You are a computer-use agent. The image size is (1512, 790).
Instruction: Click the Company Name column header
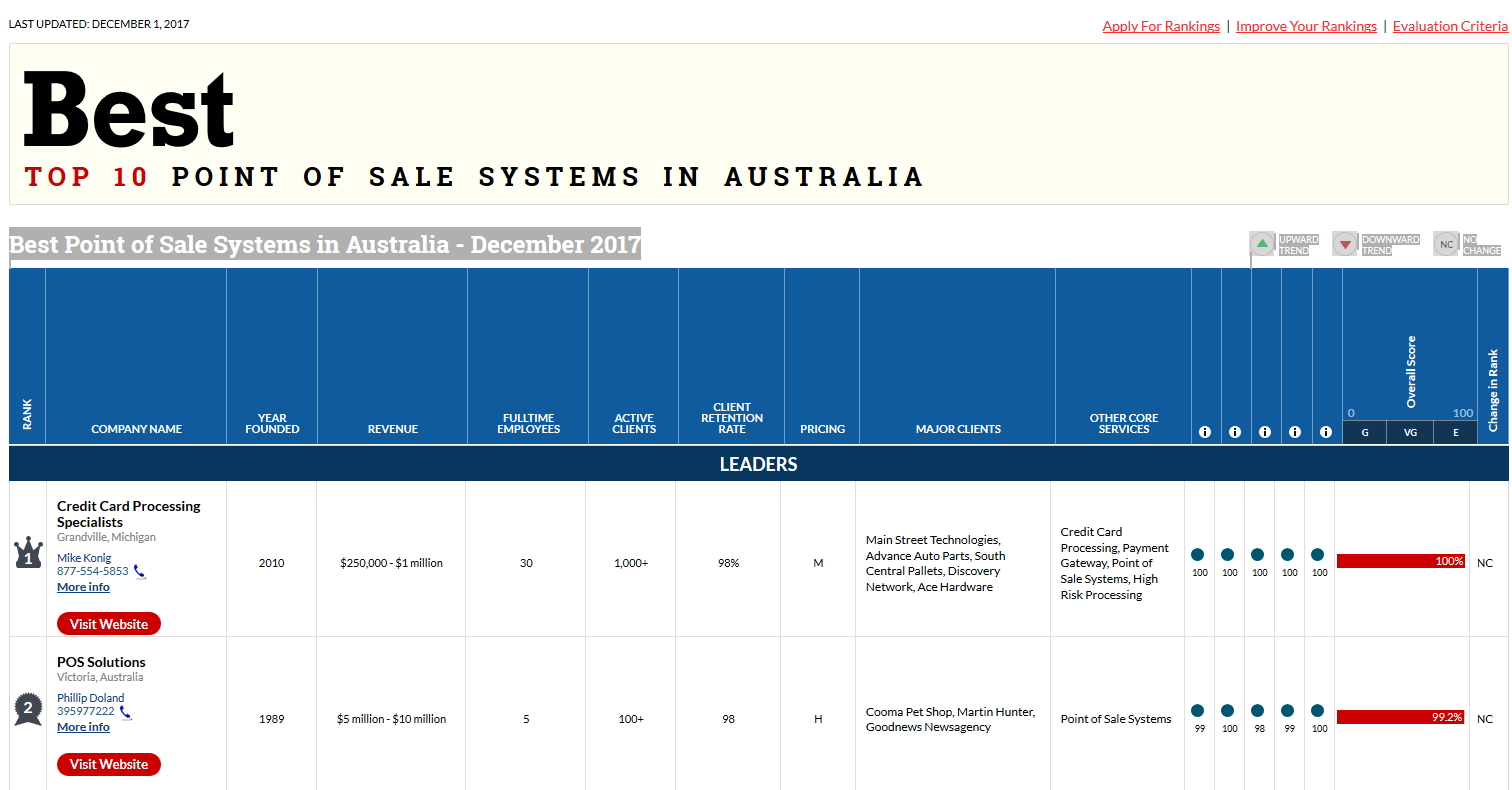coord(136,429)
